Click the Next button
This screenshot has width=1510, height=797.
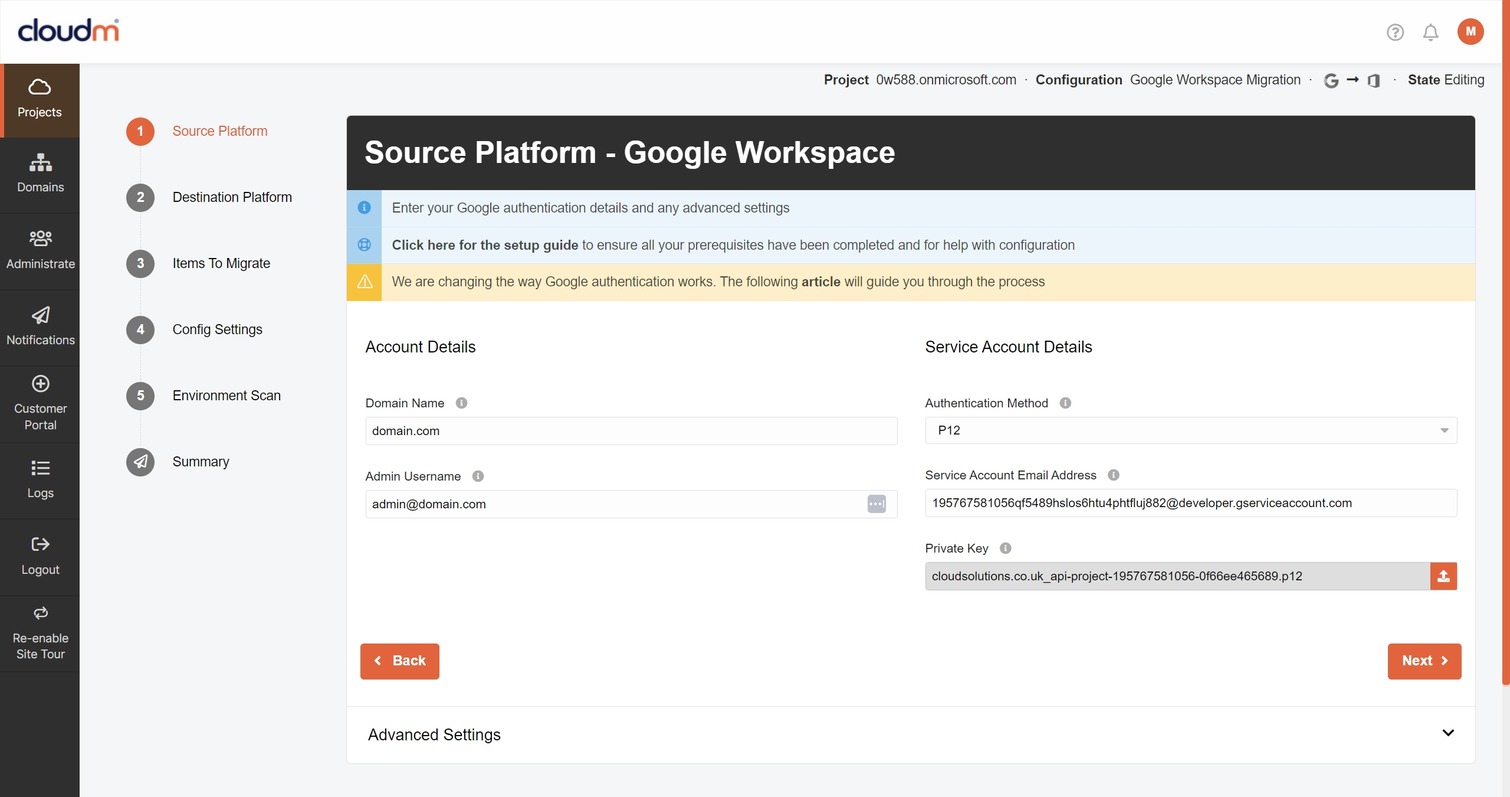click(x=1424, y=661)
